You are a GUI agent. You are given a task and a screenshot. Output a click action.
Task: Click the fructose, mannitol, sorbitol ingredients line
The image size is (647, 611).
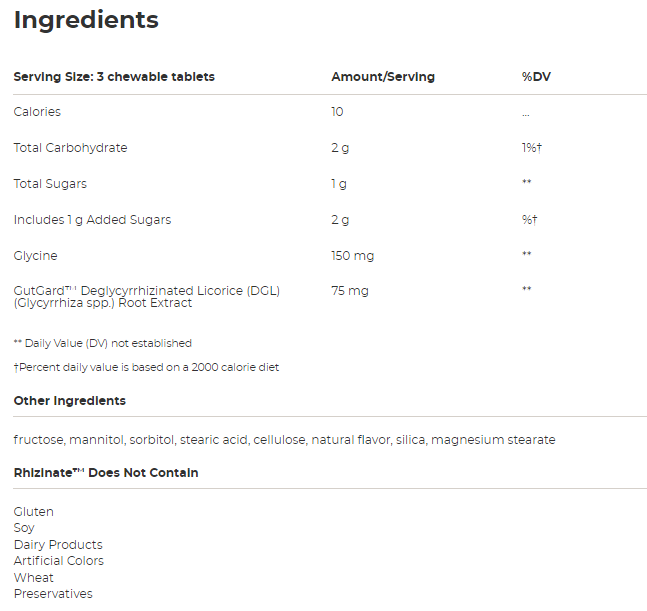point(284,440)
